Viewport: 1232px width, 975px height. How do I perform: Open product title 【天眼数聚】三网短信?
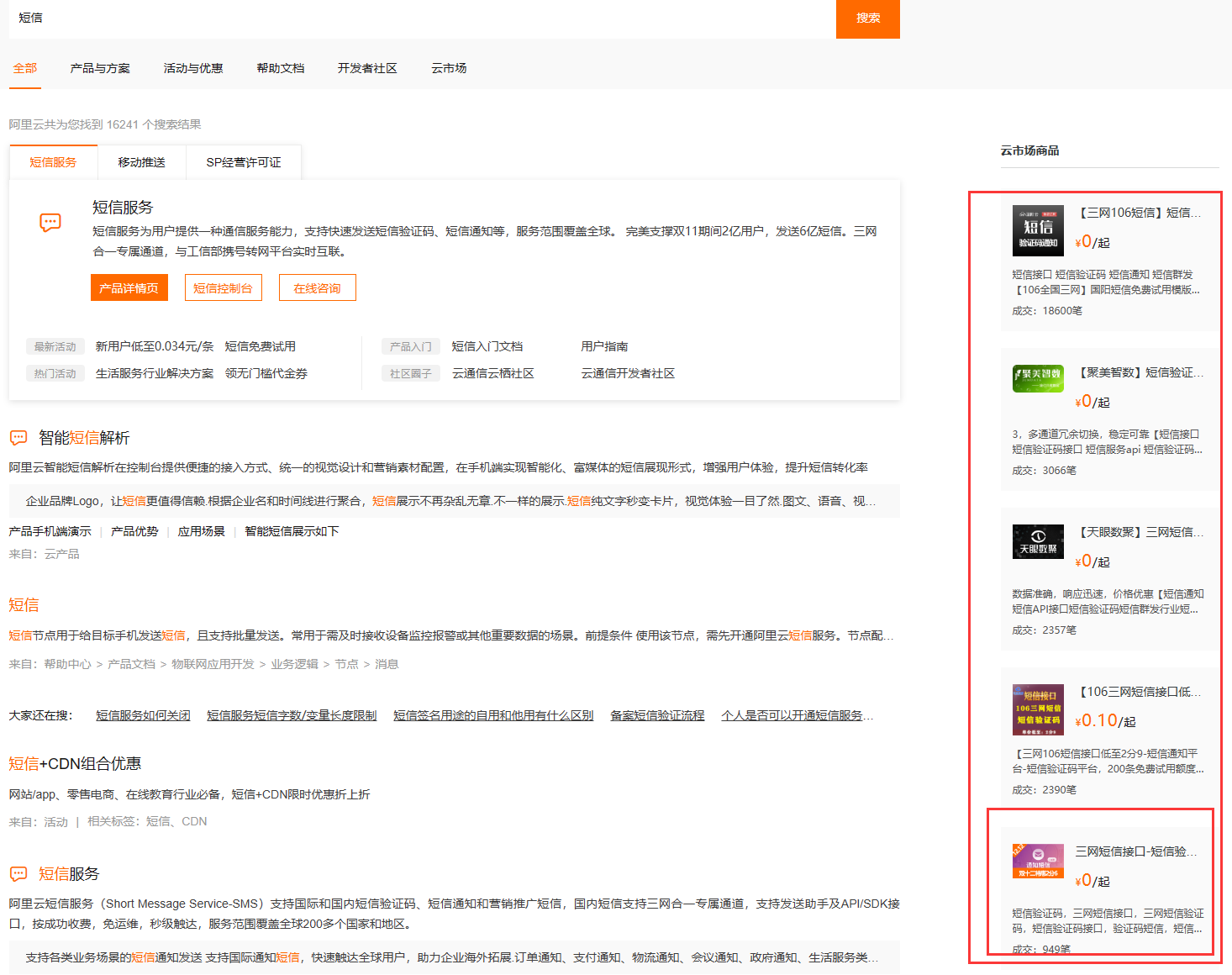pos(1140,532)
